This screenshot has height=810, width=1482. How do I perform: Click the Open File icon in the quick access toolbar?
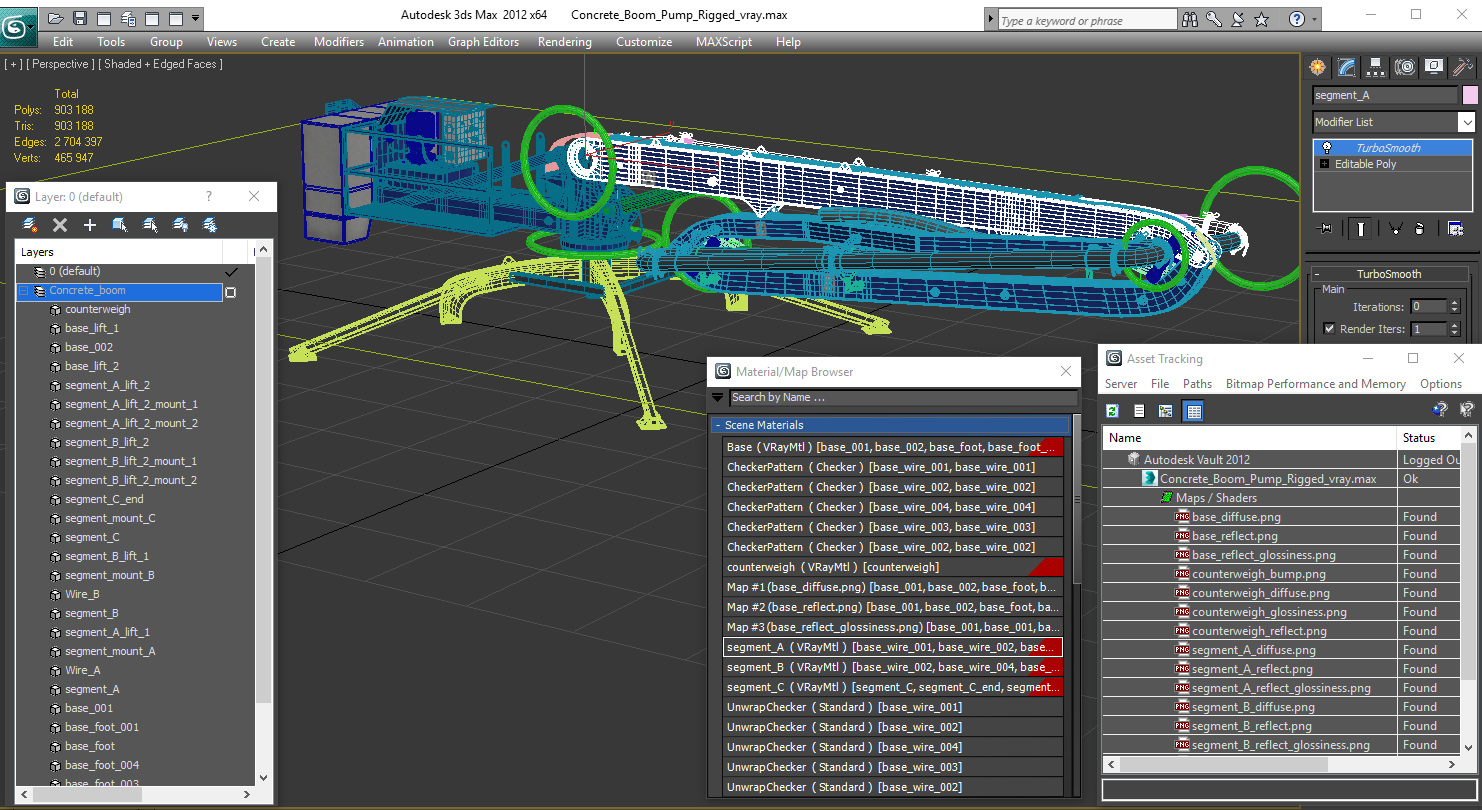point(56,18)
